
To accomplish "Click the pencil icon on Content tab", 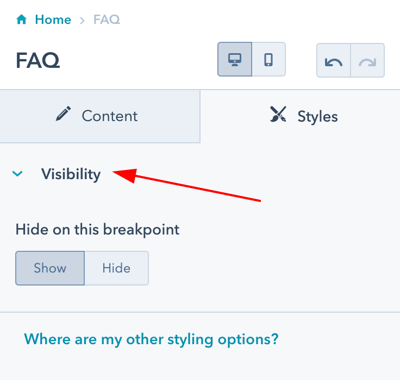I will tap(63, 114).
